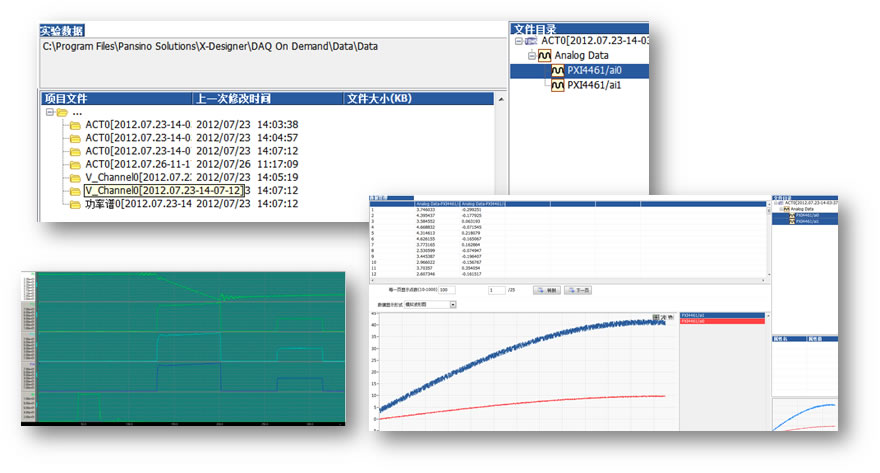Select the red PXI4461/ai1 legend entry
880x473 pixels.
click(x=722, y=321)
